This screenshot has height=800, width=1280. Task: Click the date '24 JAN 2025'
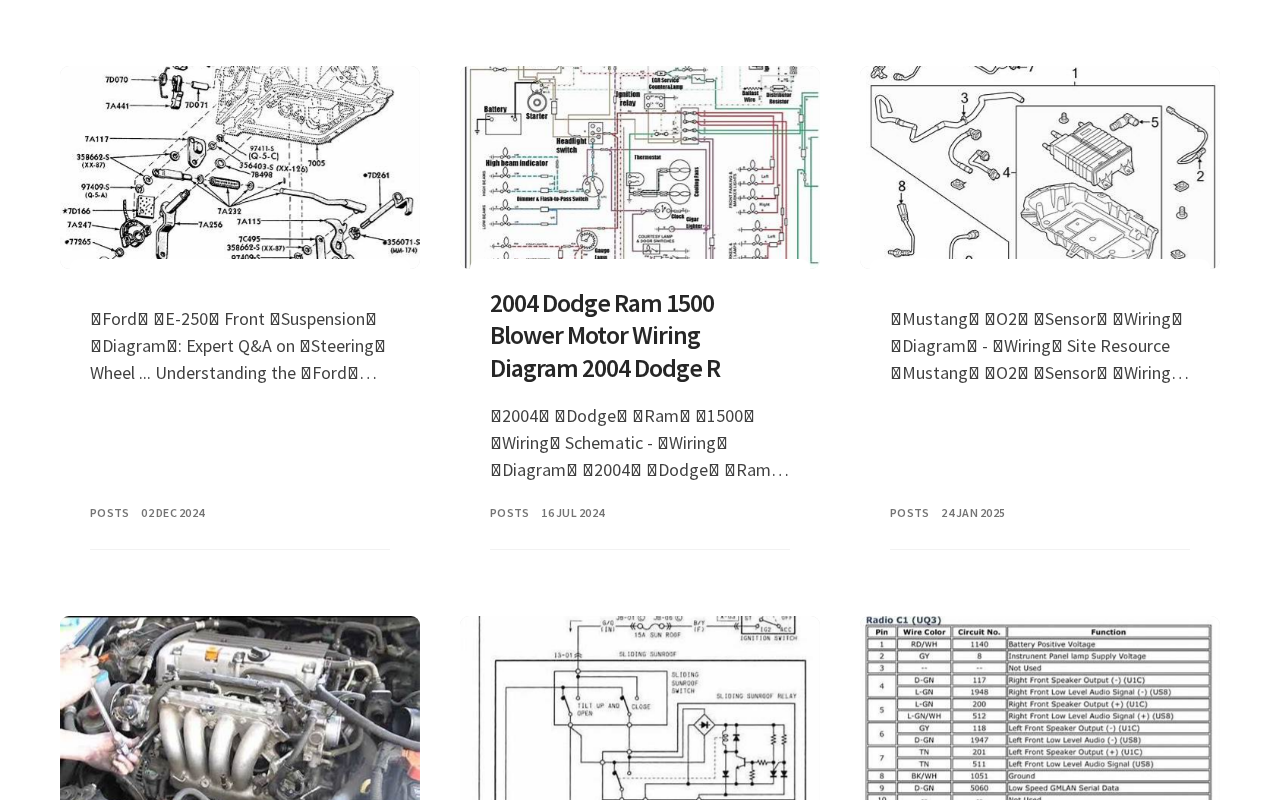pos(973,512)
